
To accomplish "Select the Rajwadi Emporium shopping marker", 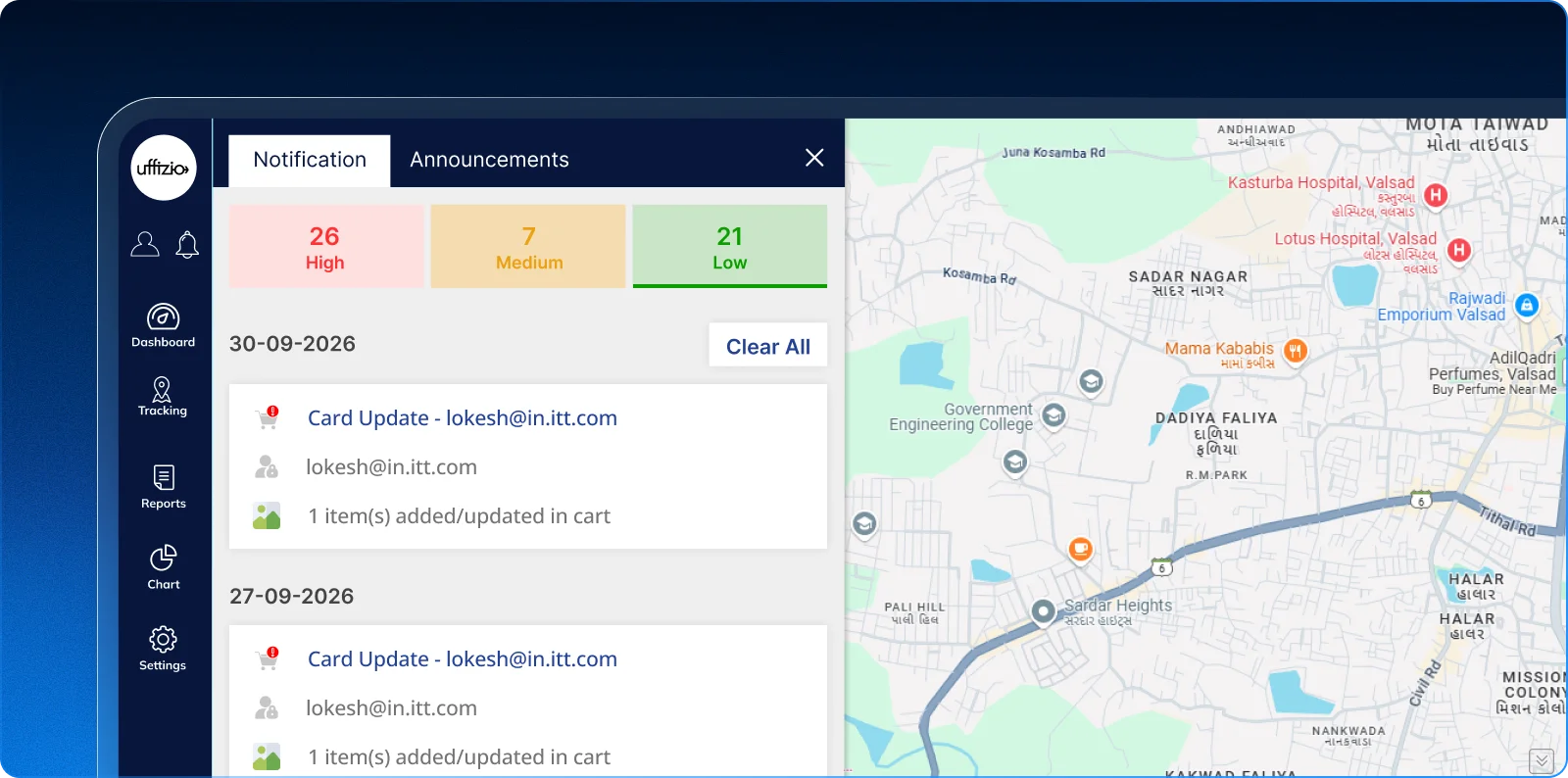I will [1526, 305].
